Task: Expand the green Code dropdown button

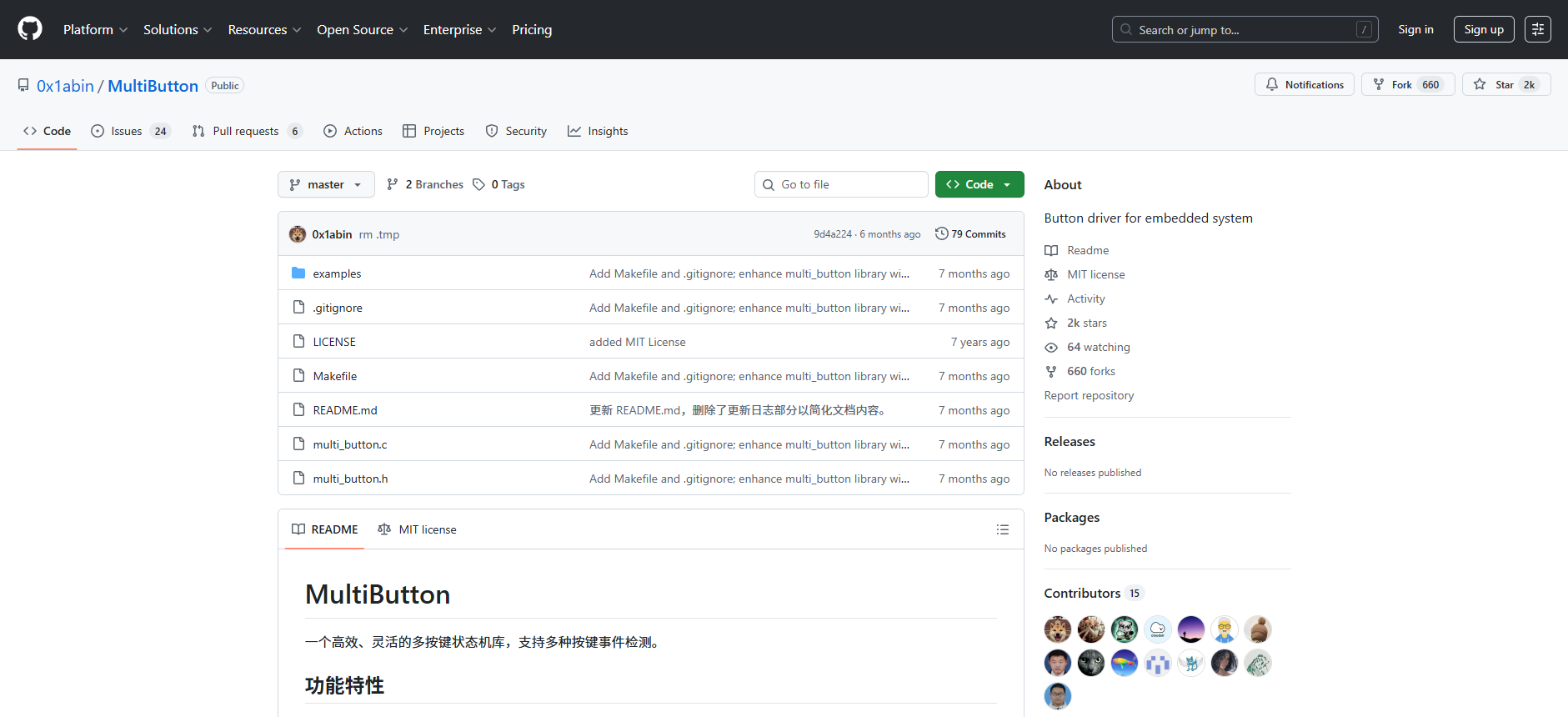Action: pos(979,184)
